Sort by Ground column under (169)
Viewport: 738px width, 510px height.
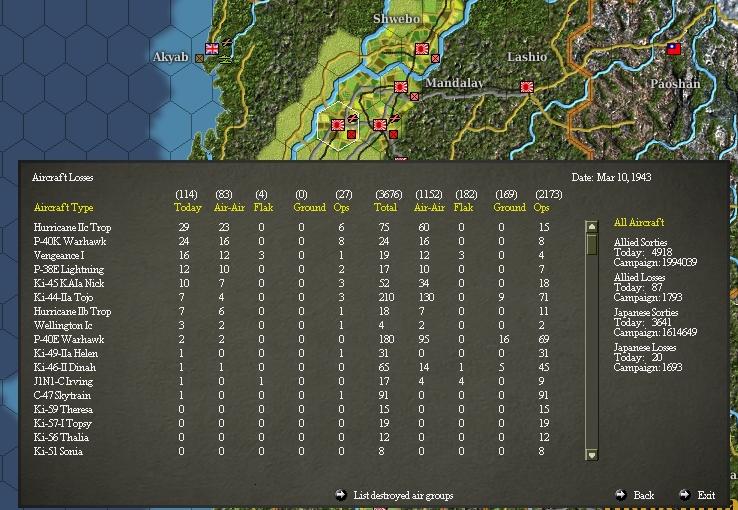click(509, 207)
